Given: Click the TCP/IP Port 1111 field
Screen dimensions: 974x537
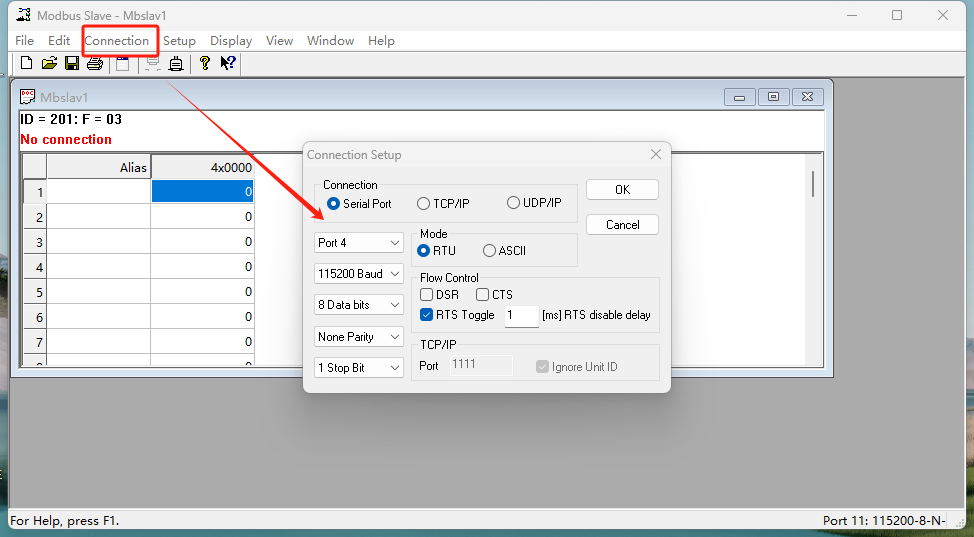Looking at the screenshot, I should 481,365.
